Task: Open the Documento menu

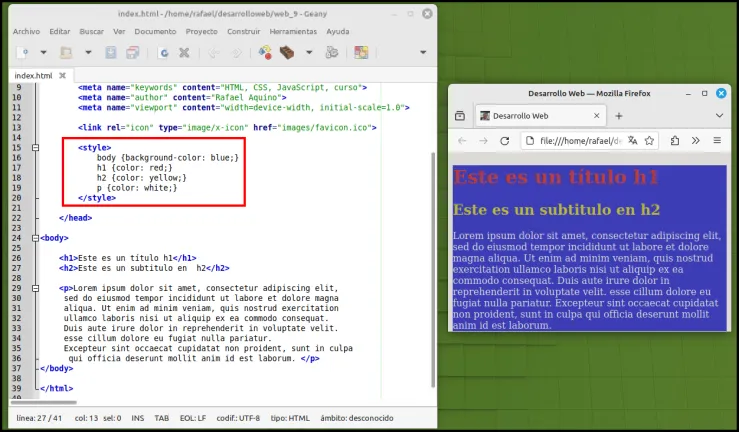Action: click(155, 32)
